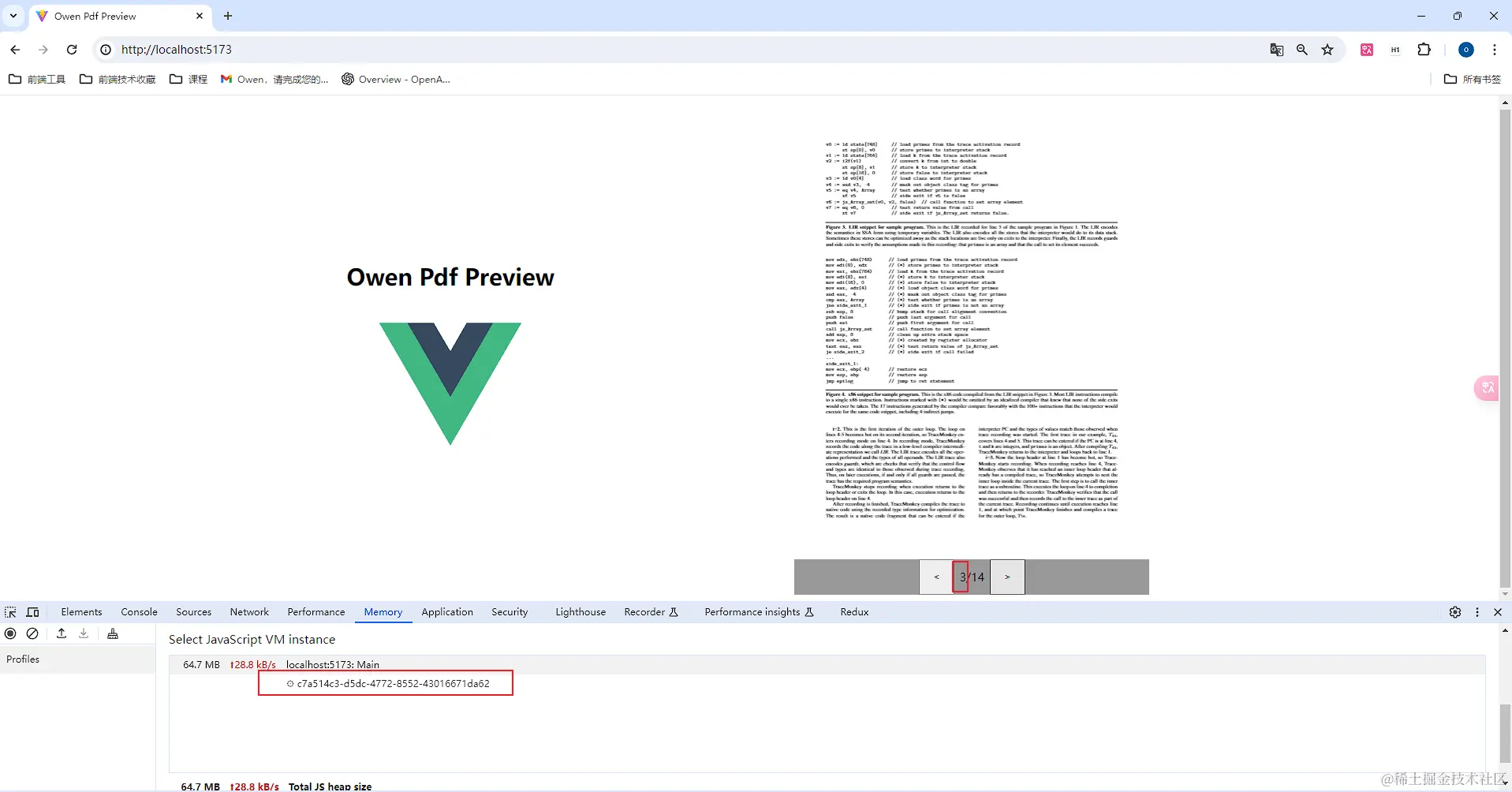Open the 课程 bookmark folder
Viewport: 1512px width, 792px height.
click(189, 79)
